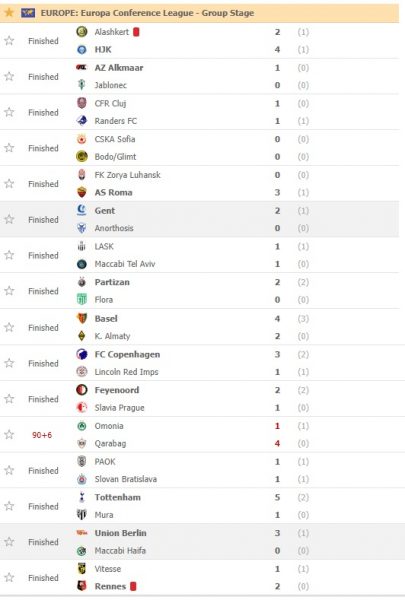Image resolution: width=405 pixels, height=600 pixels.
Task: Open the Slavia Prague team link
Action: click(x=119, y=408)
